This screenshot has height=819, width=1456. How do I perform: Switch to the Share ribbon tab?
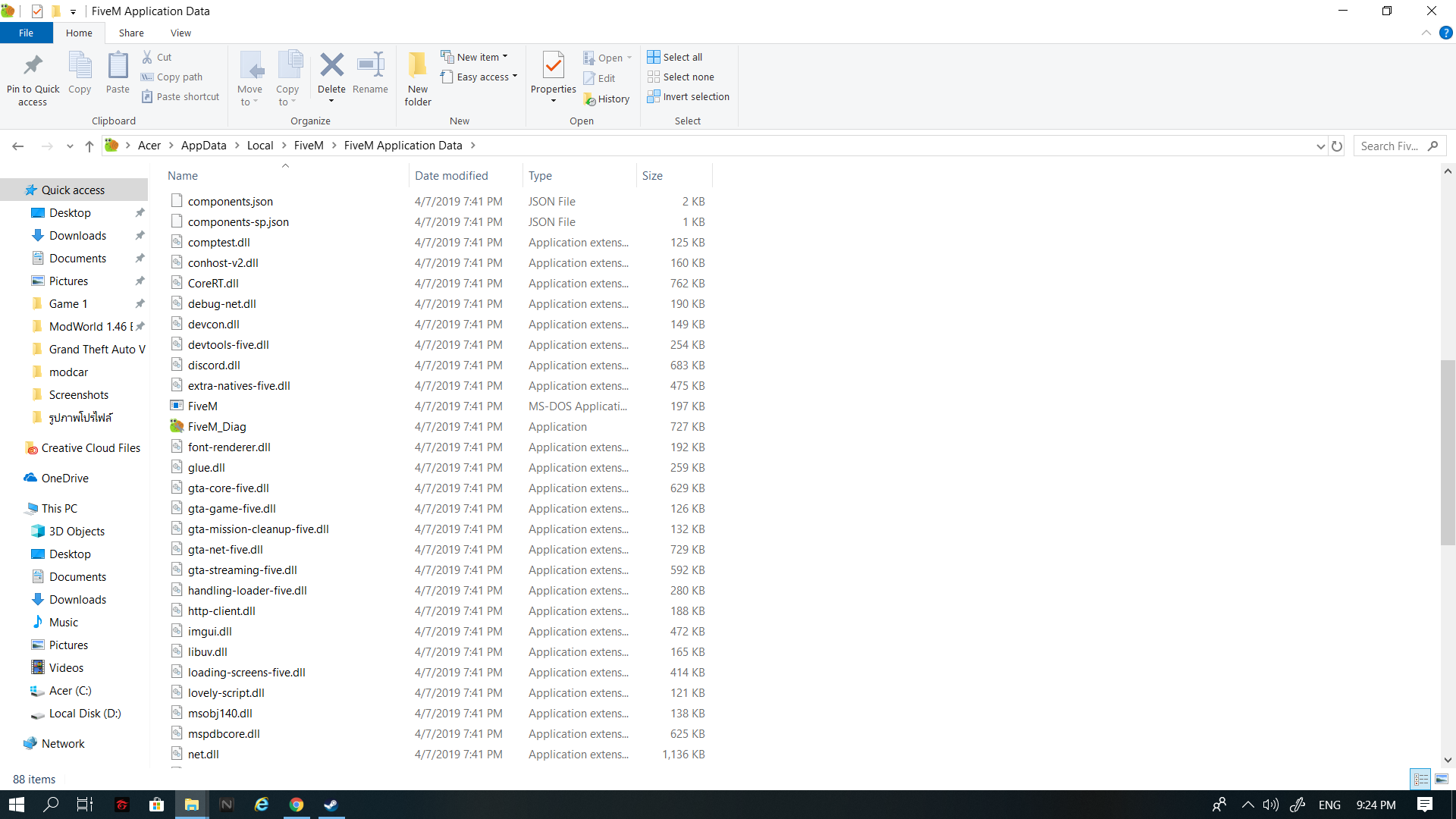(131, 33)
